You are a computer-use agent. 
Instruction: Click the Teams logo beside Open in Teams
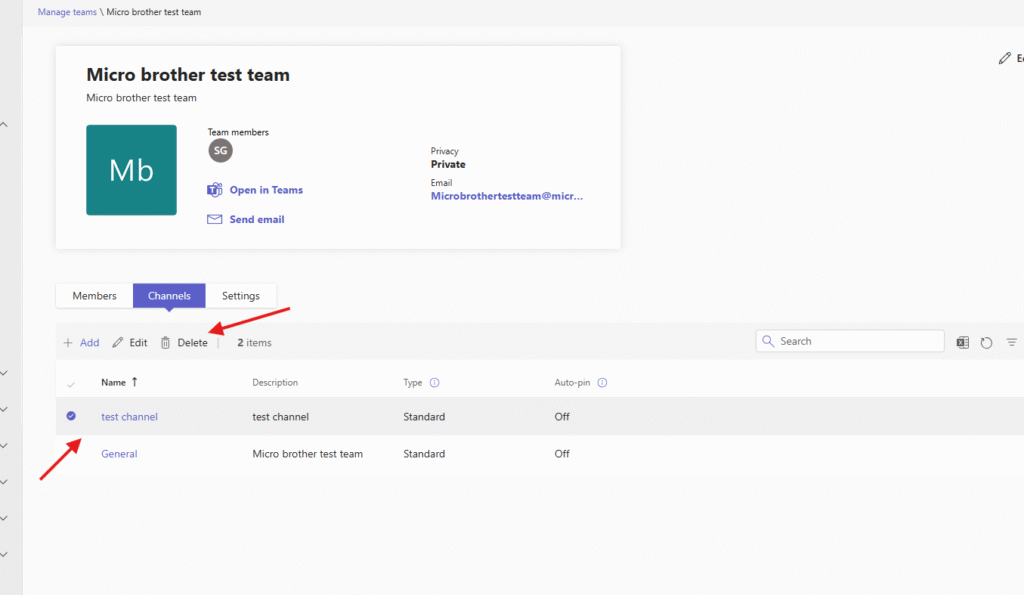click(x=214, y=190)
